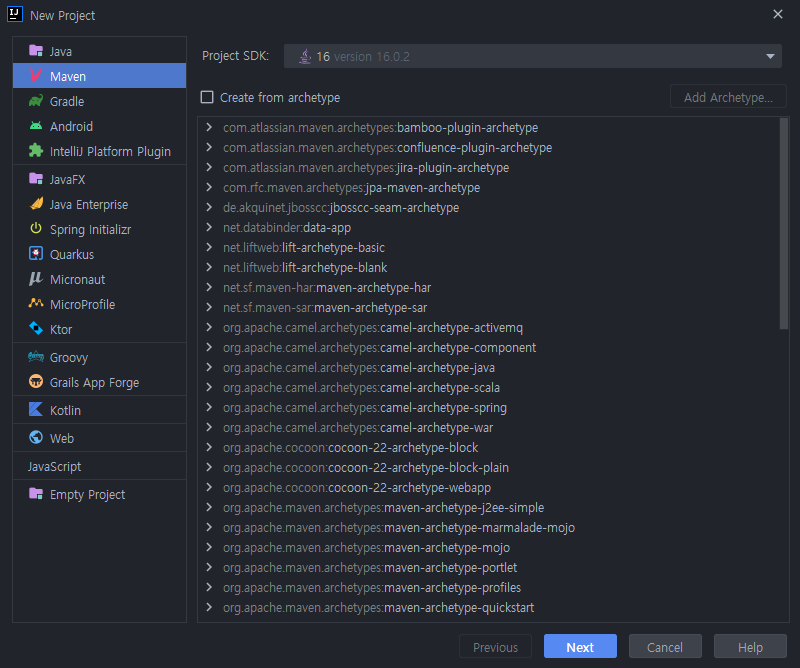Choose Spring Initializr project type label

click(90, 230)
